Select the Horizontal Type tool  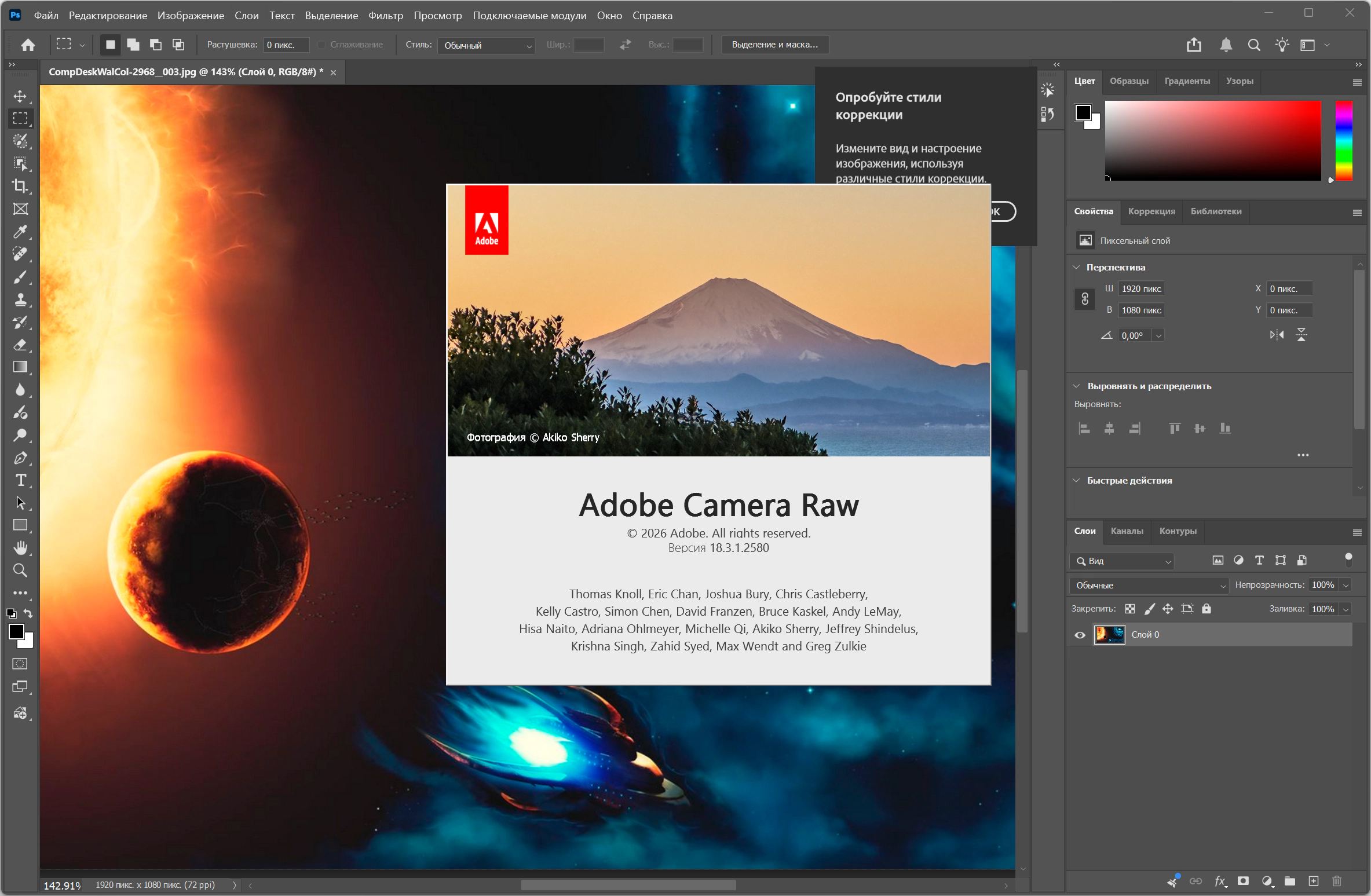click(20, 480)
